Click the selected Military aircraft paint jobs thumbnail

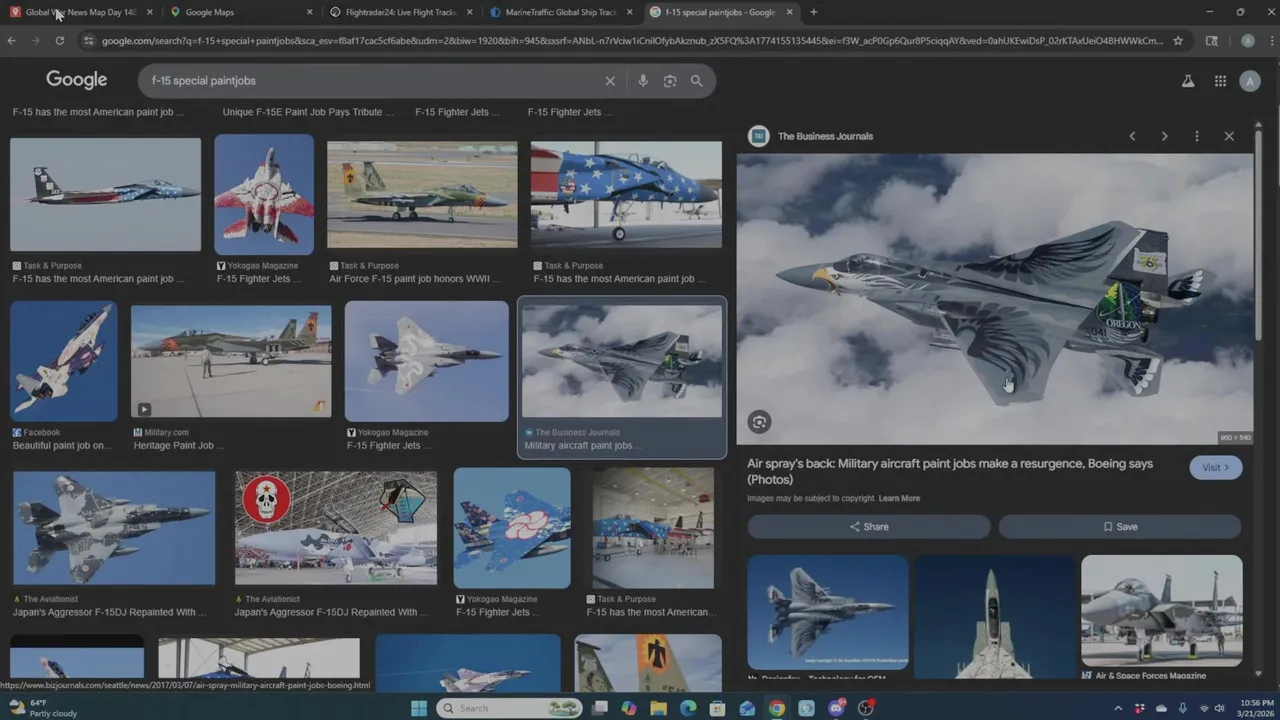[622, 361]
